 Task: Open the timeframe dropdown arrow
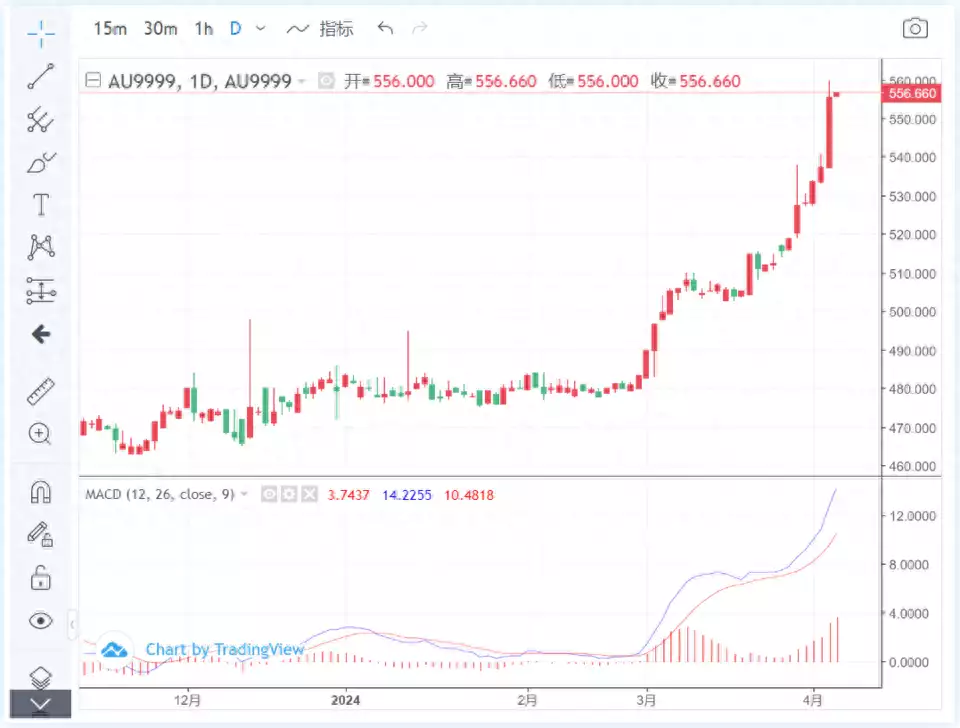[261, 28]
